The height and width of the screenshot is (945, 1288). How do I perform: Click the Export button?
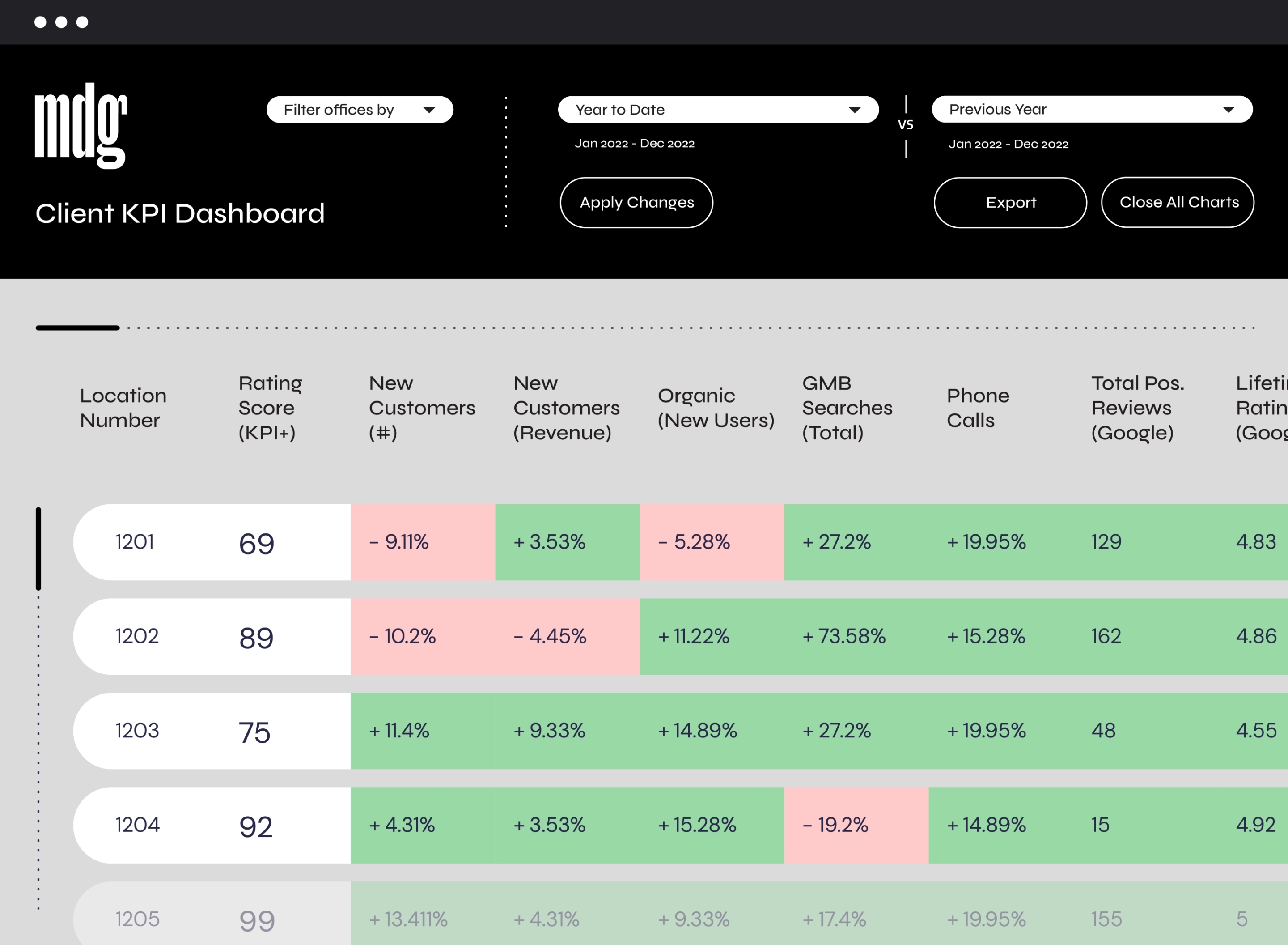click(x=1010, y=203)
